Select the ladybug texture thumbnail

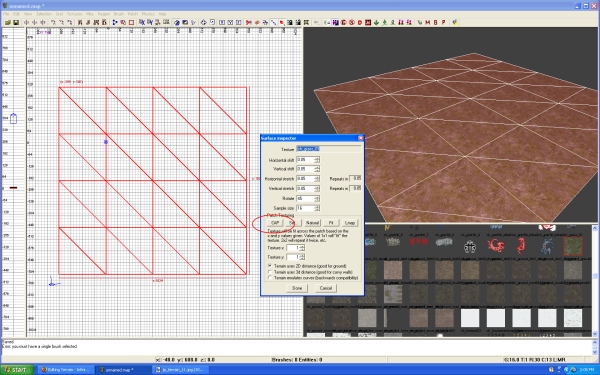(470, 246)
